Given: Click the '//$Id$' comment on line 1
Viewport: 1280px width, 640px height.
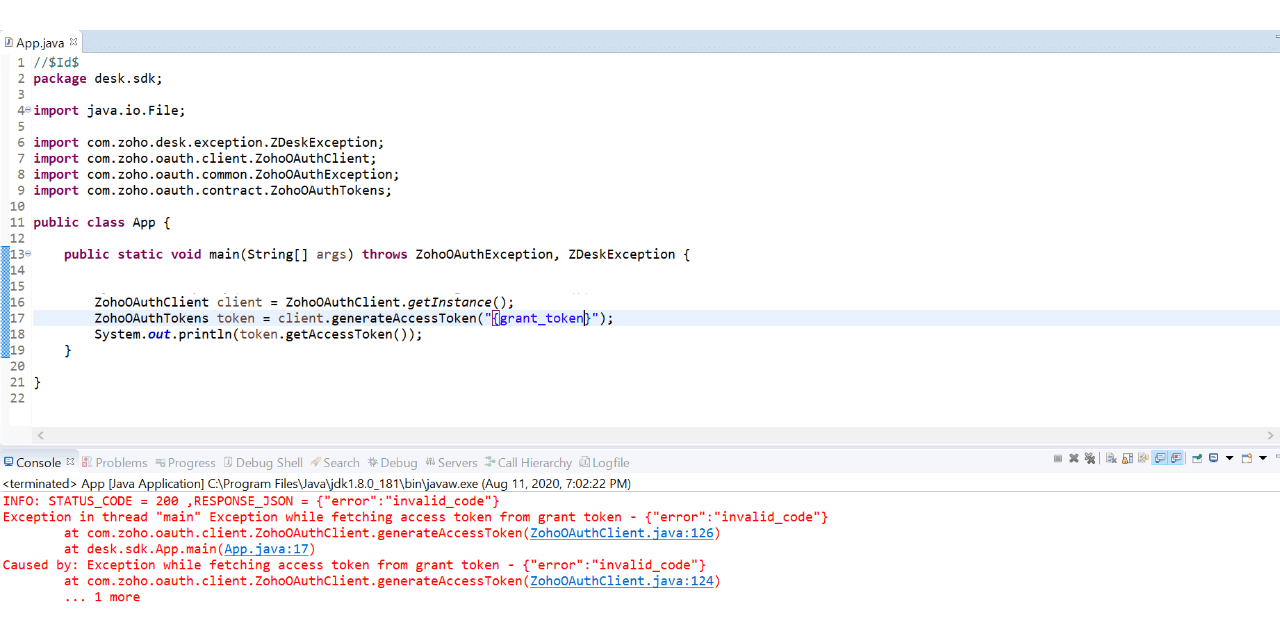Looking at the screenshot, I should [x=56, y=62].
